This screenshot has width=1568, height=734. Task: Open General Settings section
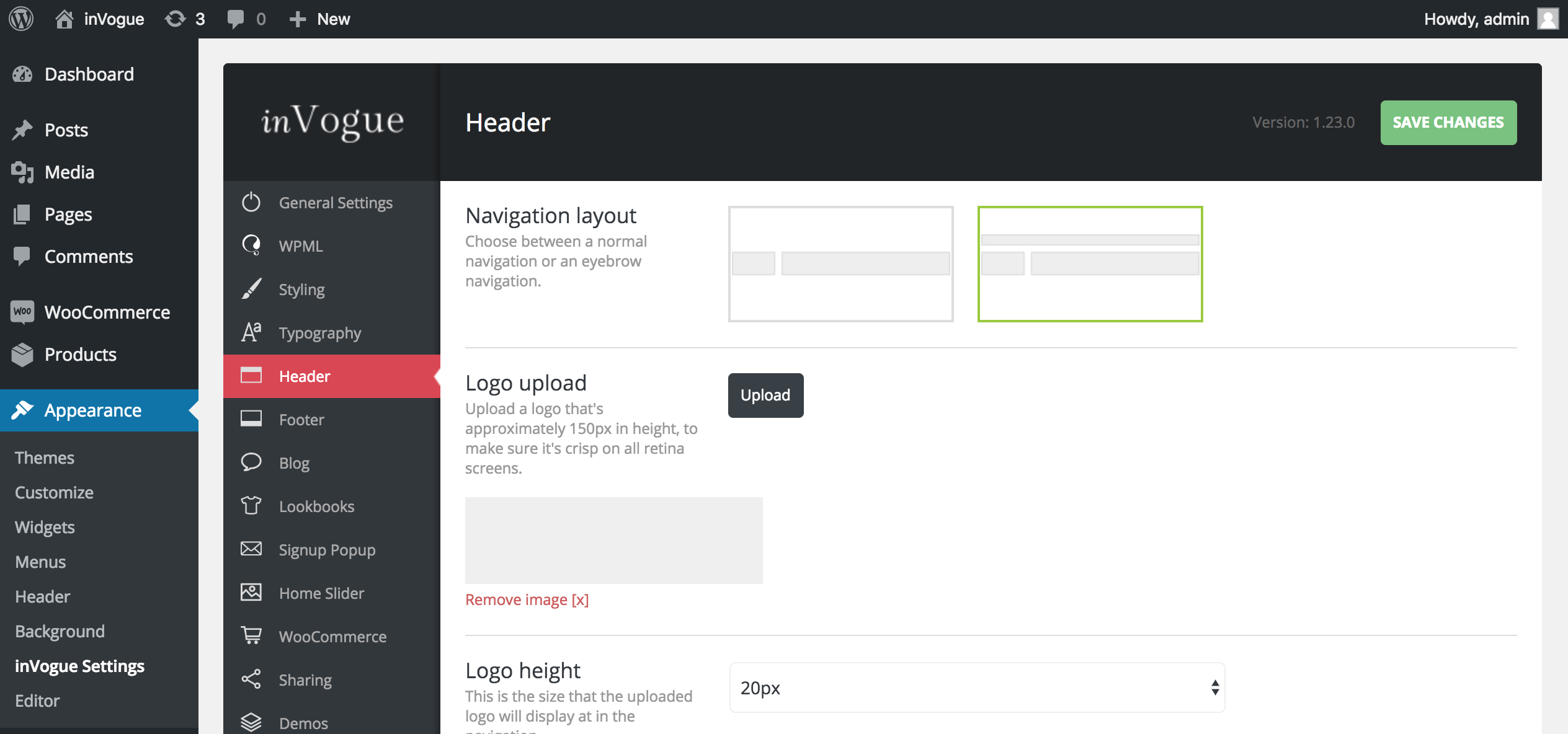click(332, 203)
